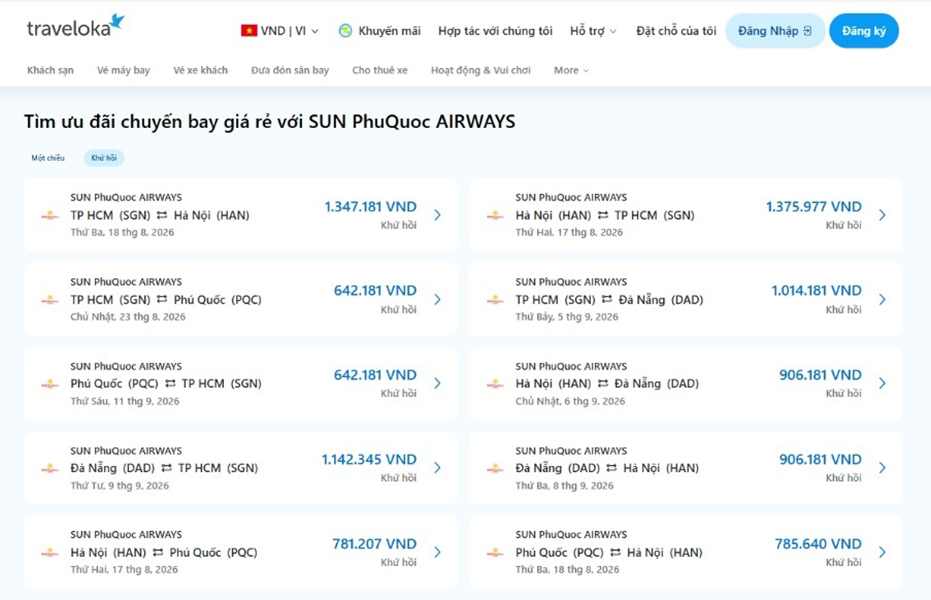This screenshot has width=931, height=600.
Task: Click airline logo on TP HCM–Đà Nẵng card
Action: 495,300
